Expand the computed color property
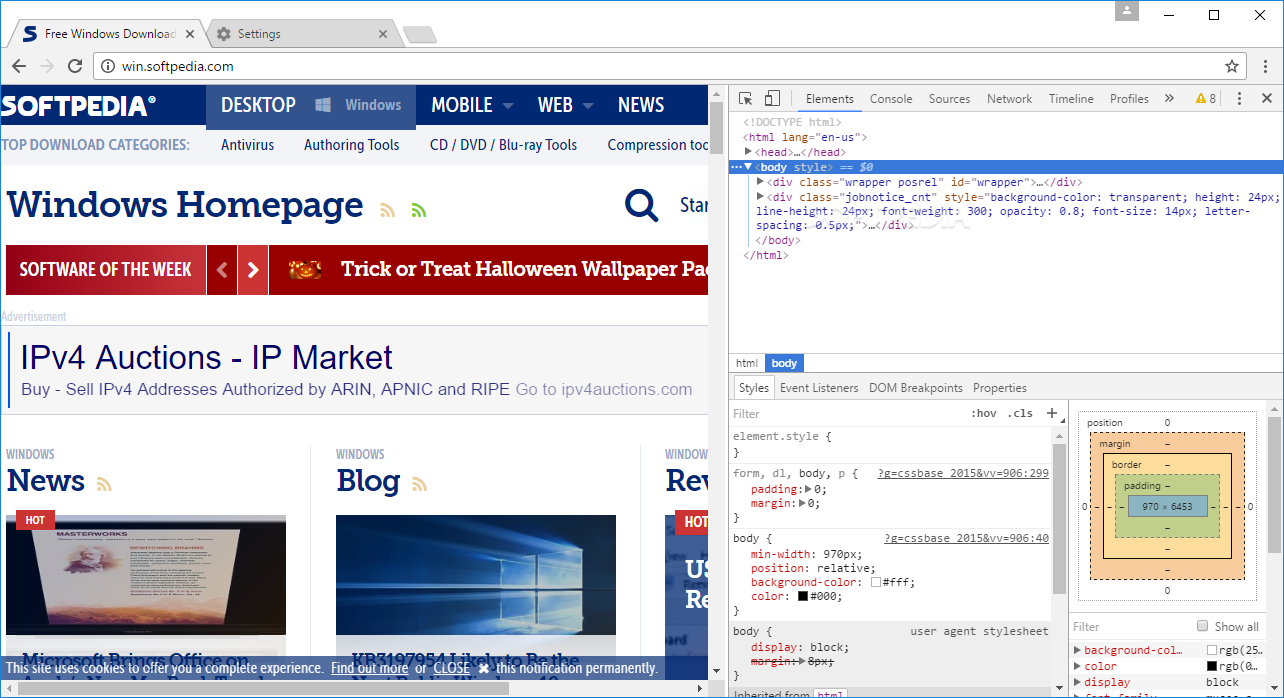Image resolution: width=1284 pixels, height=698 pixels. click(x=1078, y=666)
